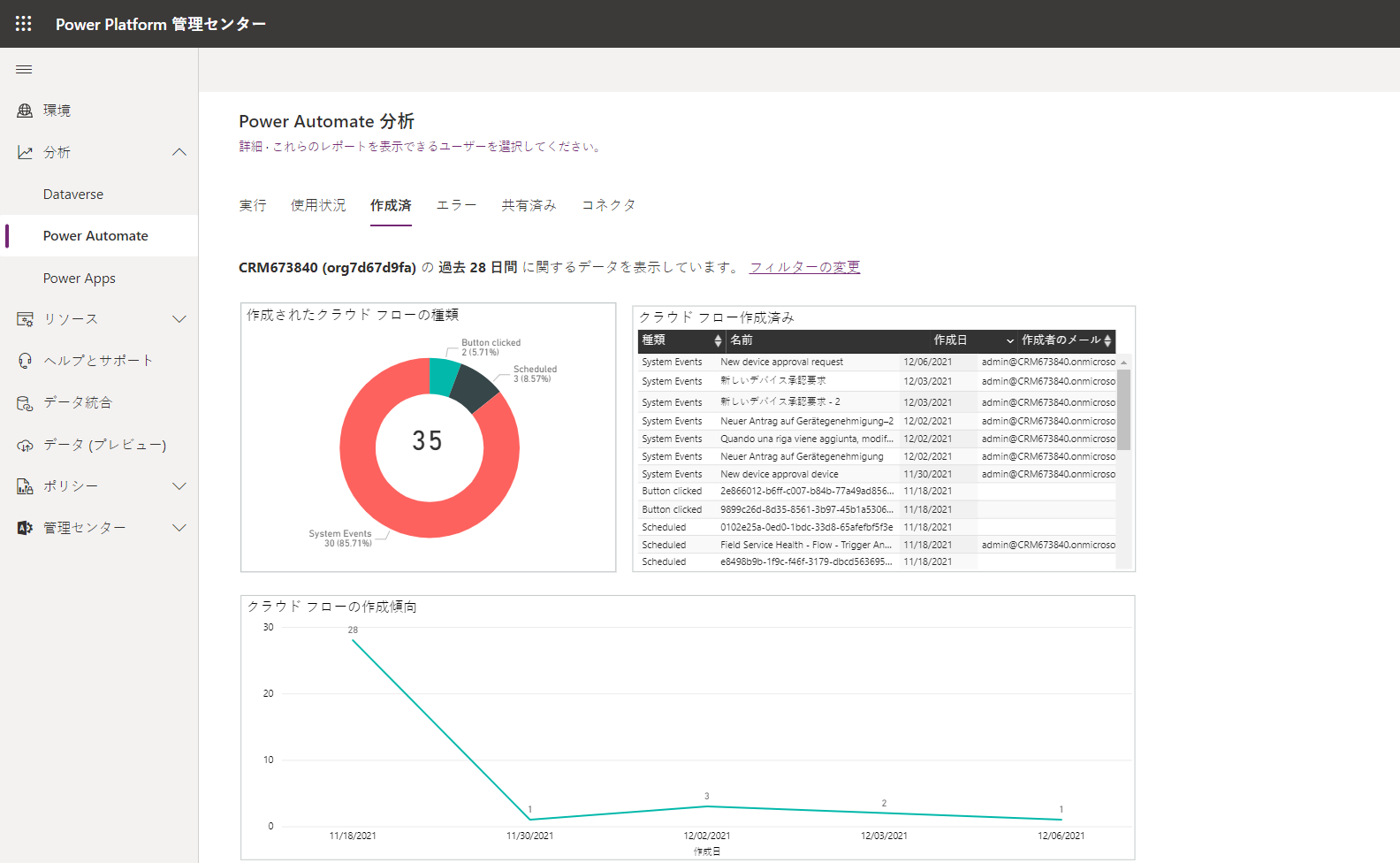Expand the リソース section chevron

tap(179, 319)
